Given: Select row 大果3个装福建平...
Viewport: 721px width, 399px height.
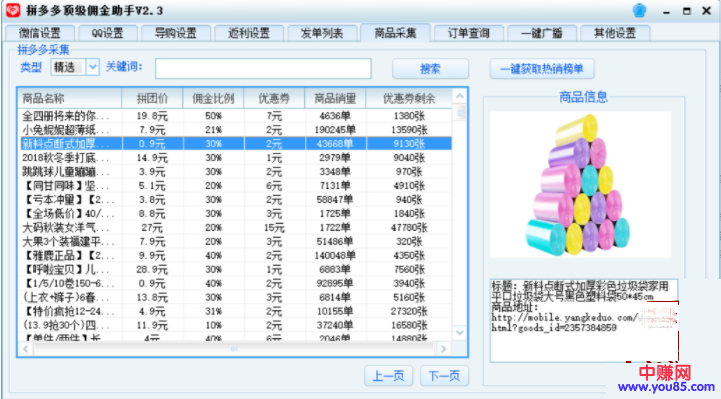Looking at the screenshot, I should [x=235, y=241].
